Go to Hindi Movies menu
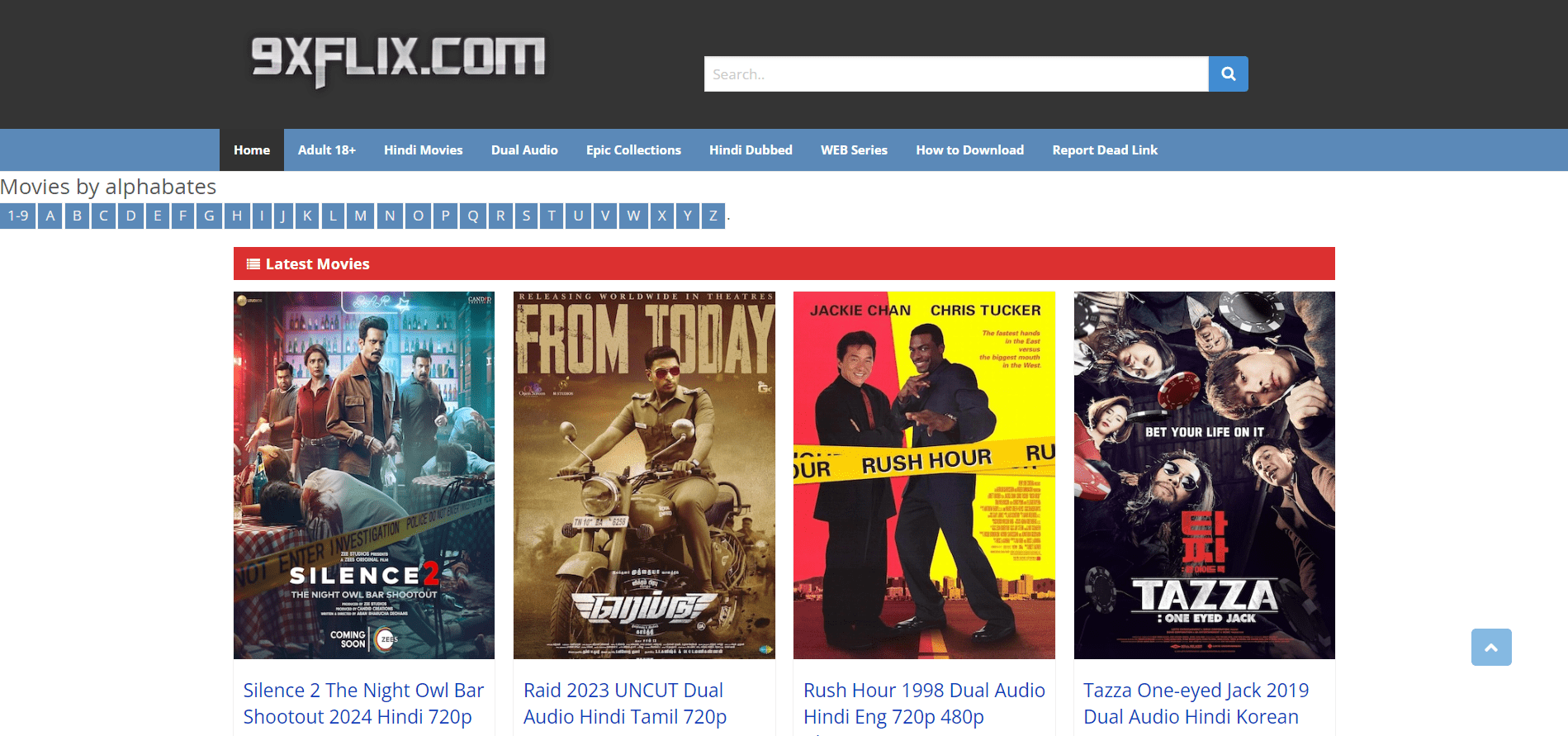This screenshot has width=1568, height=736. coord(423,150)
